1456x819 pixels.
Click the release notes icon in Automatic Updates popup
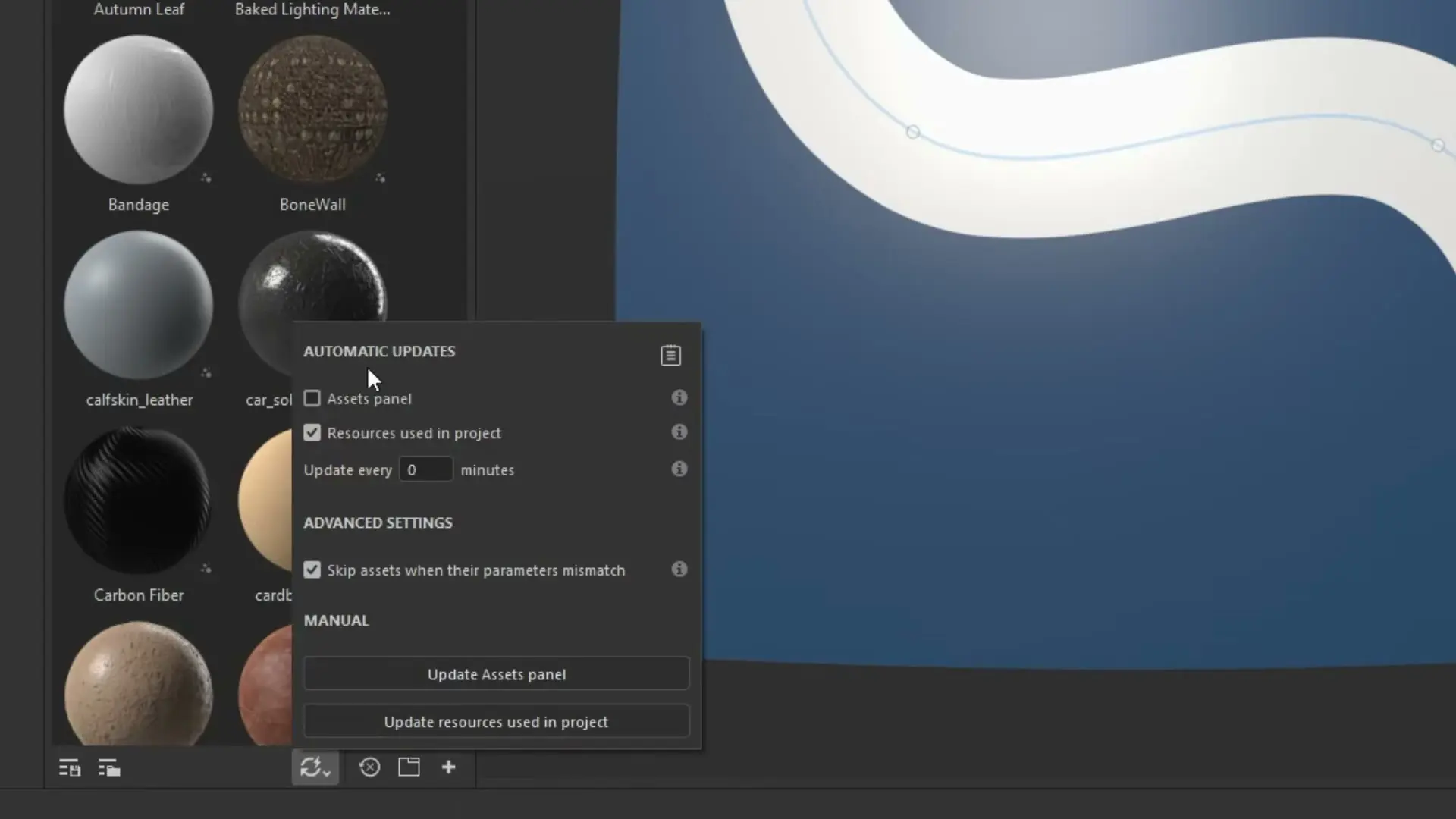click(x=670, y=355)
